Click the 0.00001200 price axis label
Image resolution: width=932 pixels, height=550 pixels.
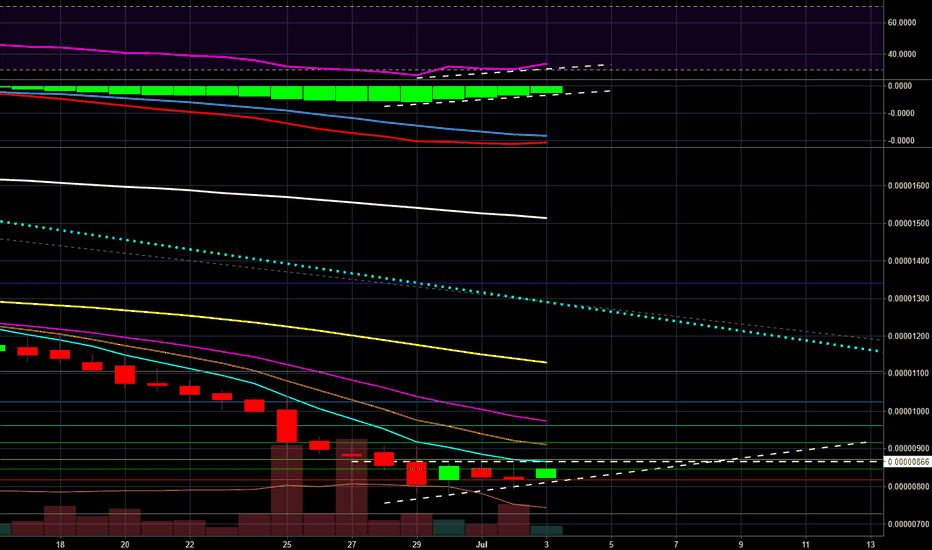click(908, 336)
